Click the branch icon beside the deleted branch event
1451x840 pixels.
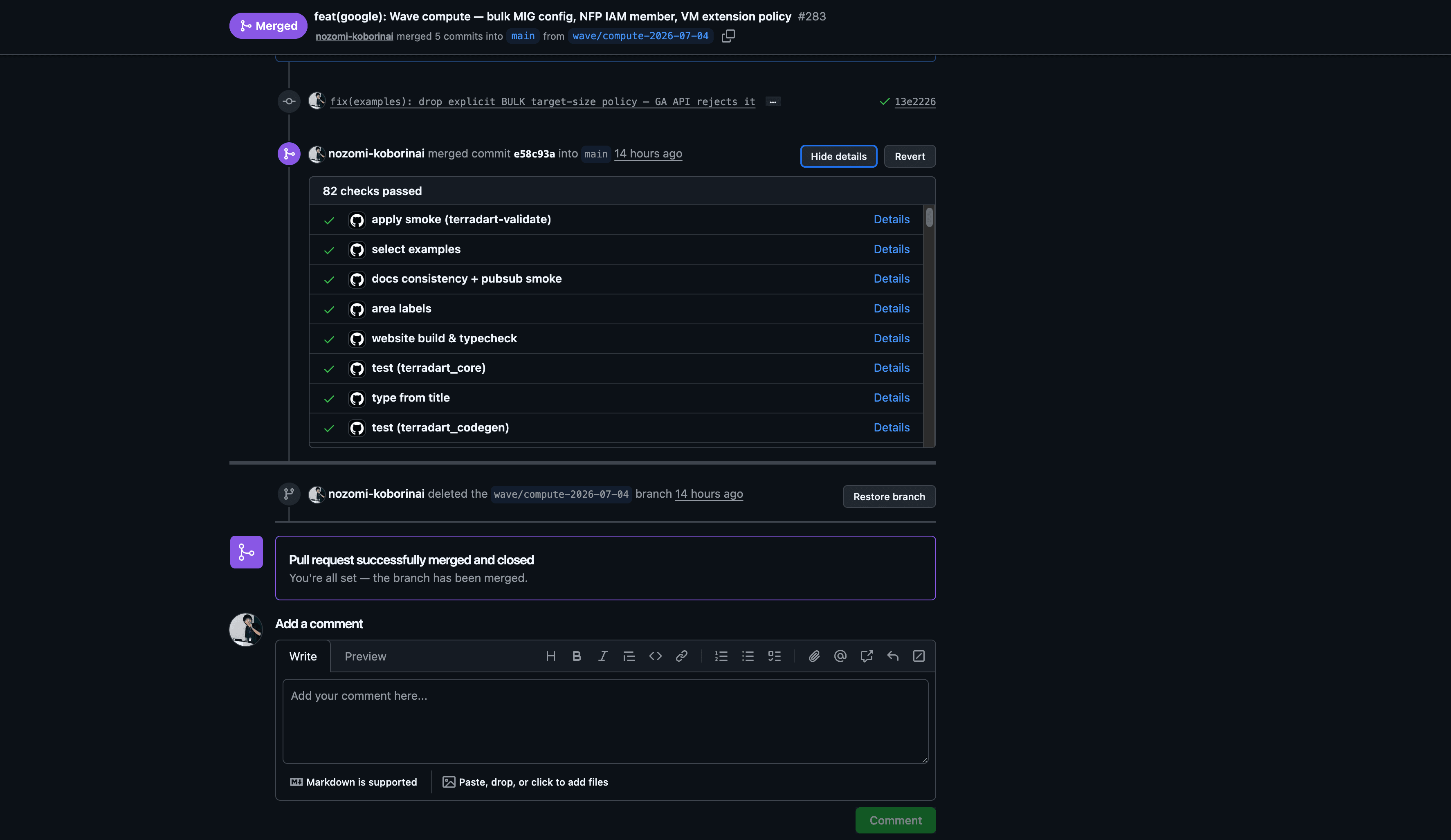coord(289,494)
